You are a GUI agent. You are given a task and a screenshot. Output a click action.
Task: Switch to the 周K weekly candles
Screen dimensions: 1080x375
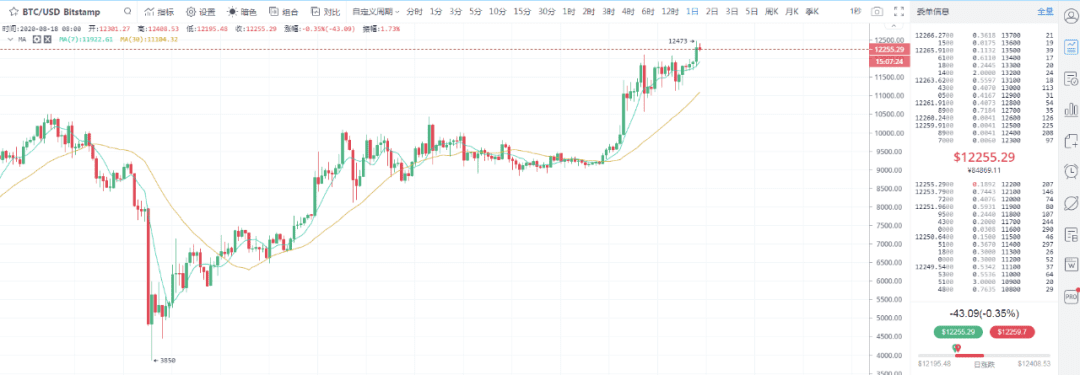tap(772, 12)
